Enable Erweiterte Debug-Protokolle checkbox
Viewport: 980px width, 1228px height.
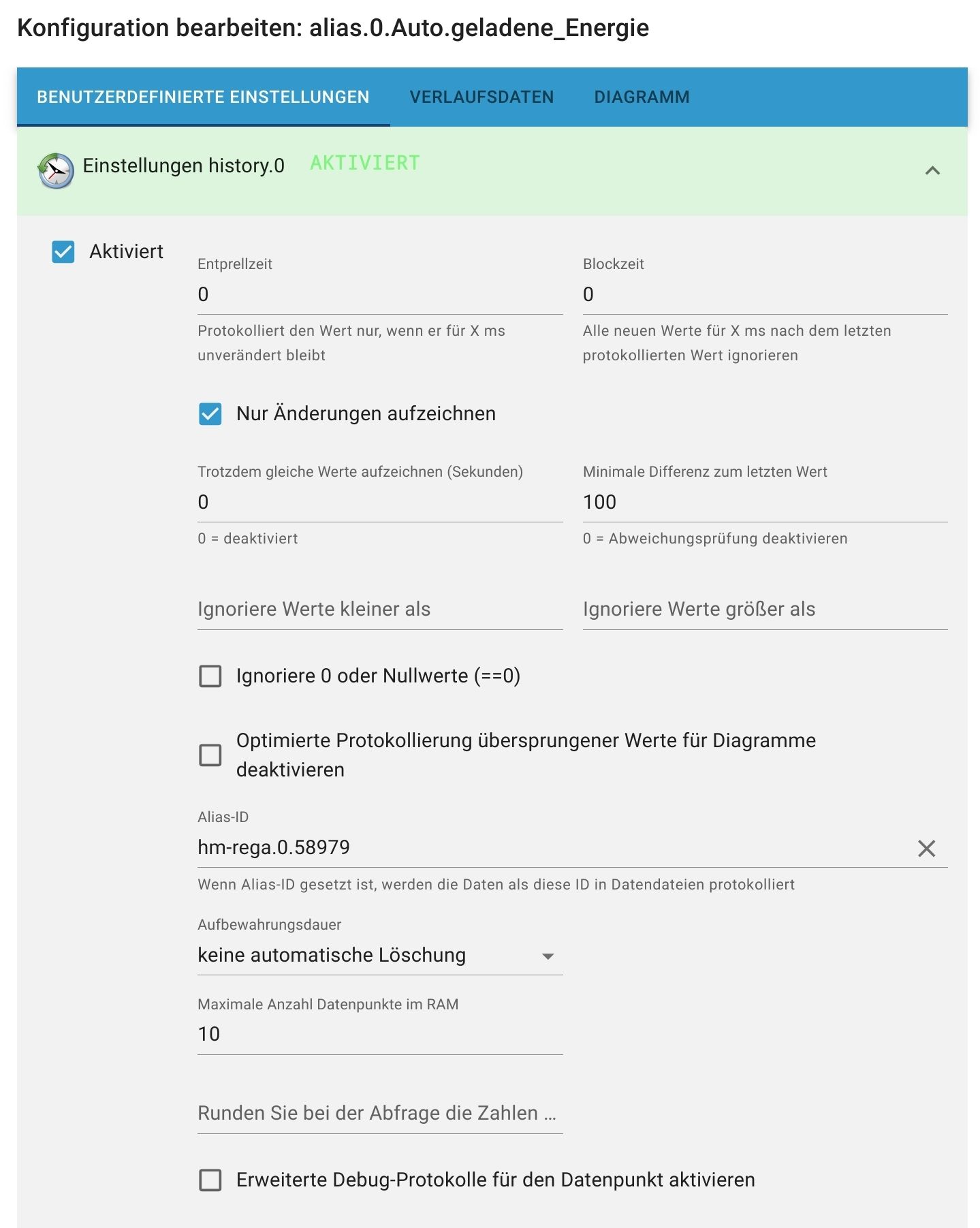210,1180
